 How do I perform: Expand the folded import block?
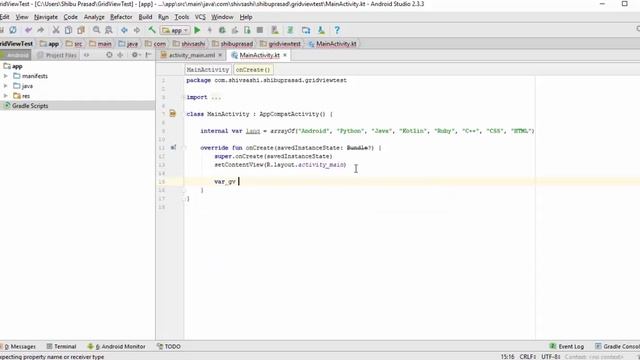tap(183, 97)
